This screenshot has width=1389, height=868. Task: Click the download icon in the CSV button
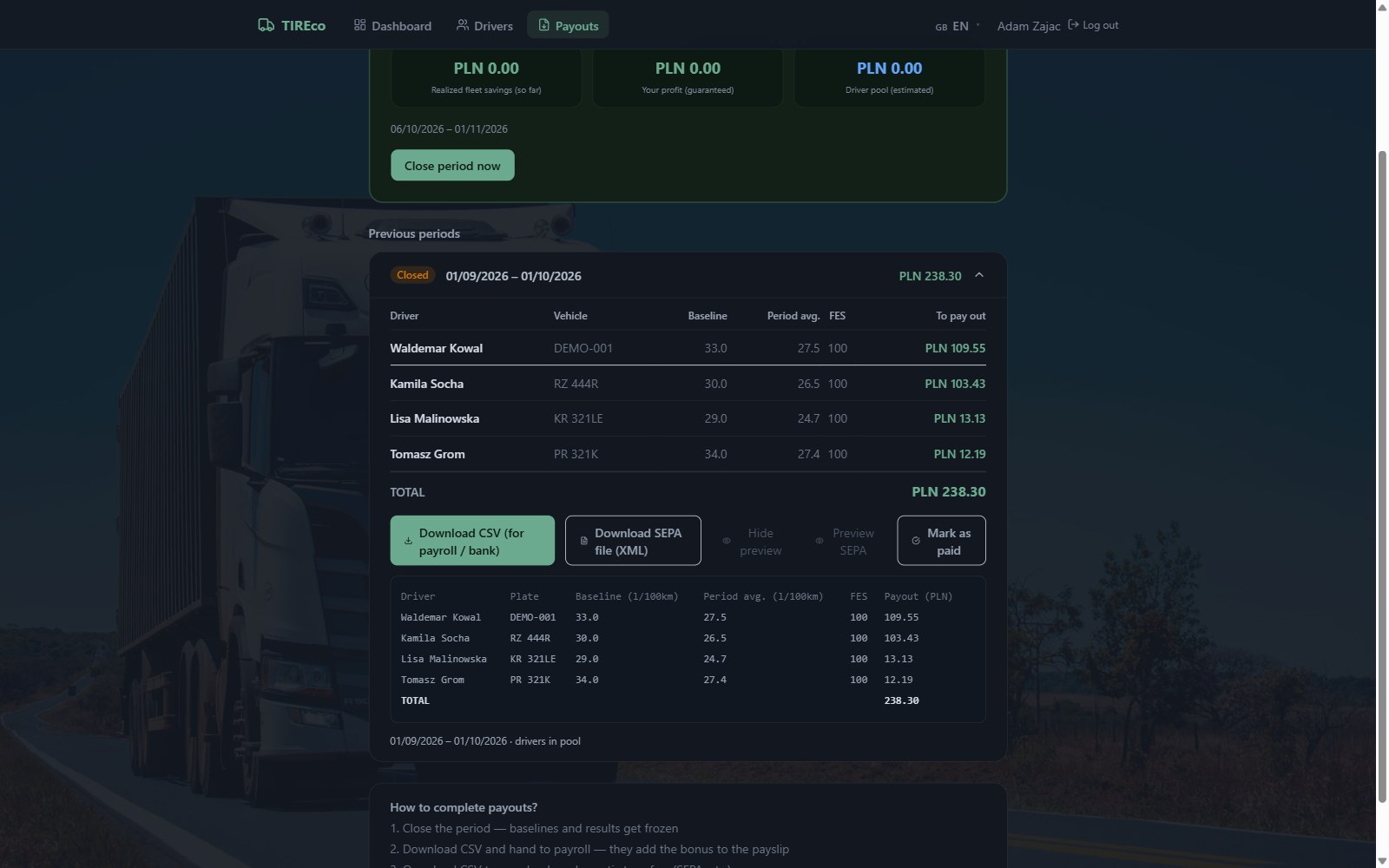pos(408,541)
